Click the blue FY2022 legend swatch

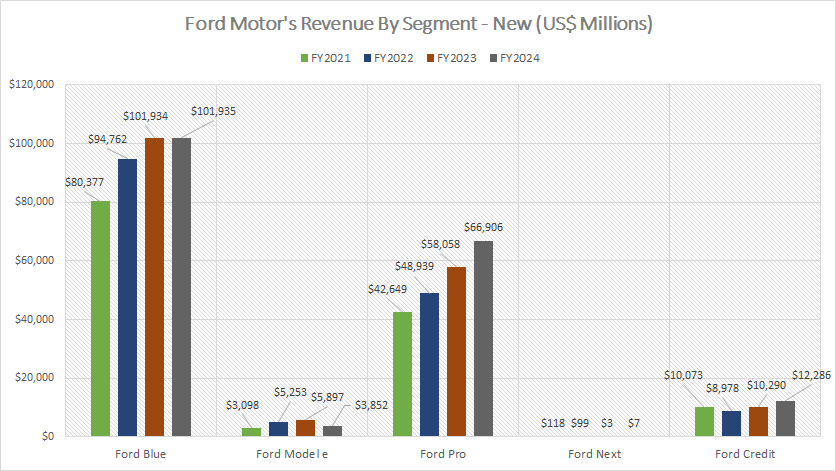367,58
